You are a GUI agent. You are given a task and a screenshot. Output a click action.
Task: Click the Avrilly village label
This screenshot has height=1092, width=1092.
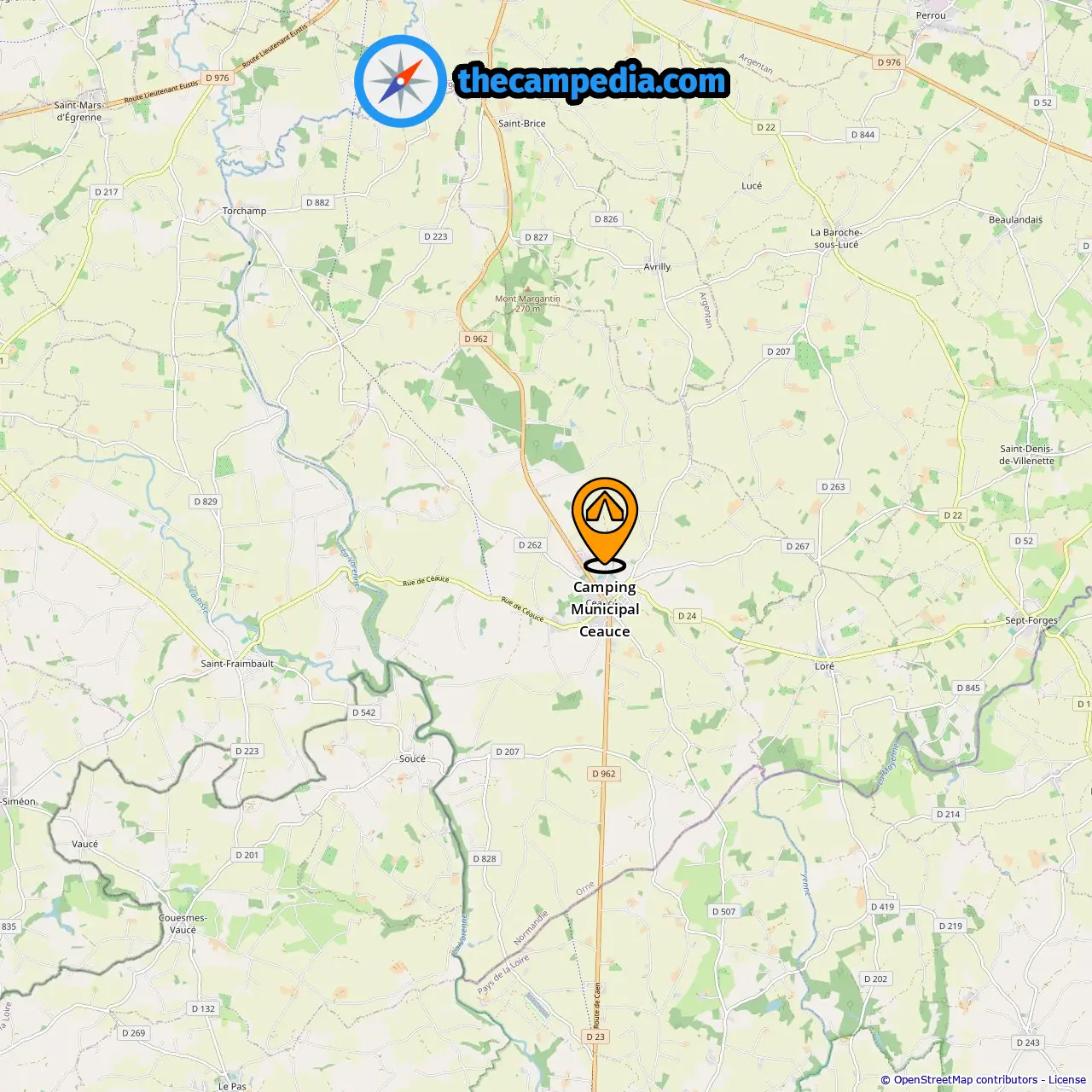coord(657,267)
